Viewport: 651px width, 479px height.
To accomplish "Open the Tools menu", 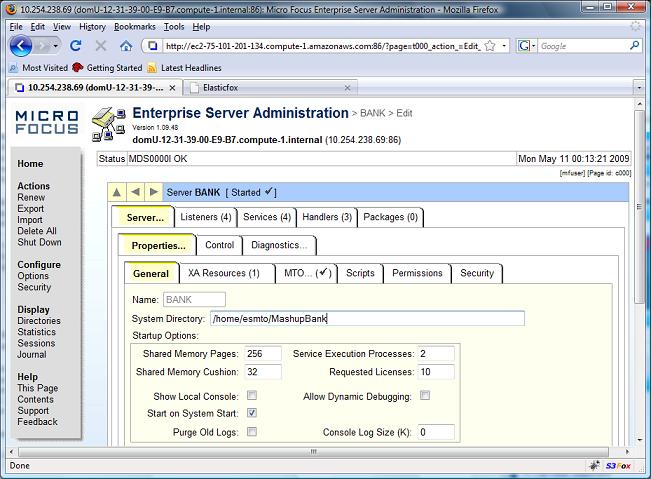I will pyautogui.click(x=174, y=27).
